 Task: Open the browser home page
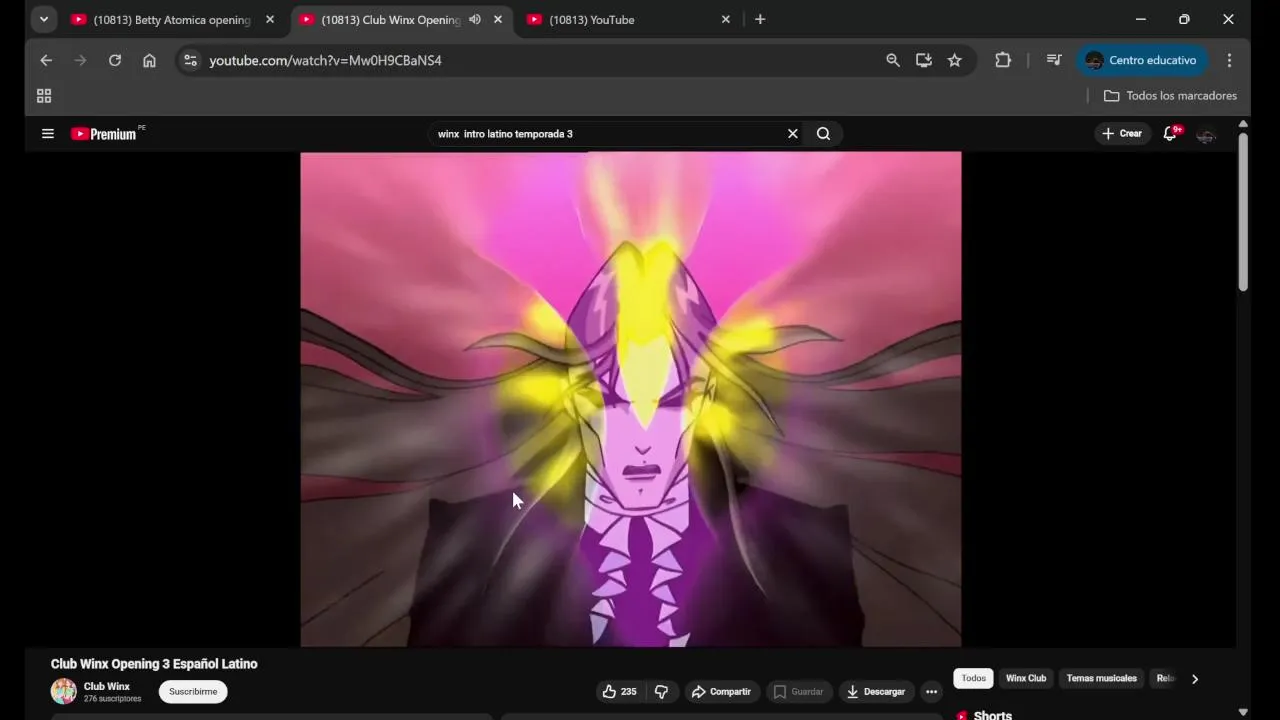[x=149, y=60]
